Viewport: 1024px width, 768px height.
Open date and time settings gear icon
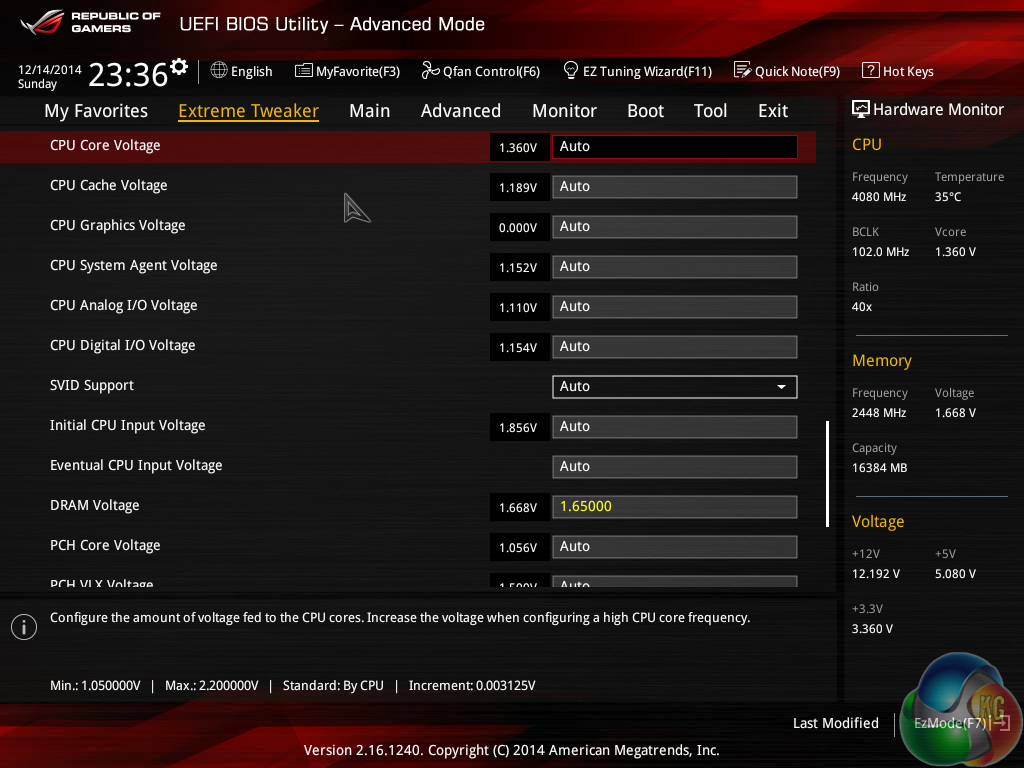(x=179, y=67)
